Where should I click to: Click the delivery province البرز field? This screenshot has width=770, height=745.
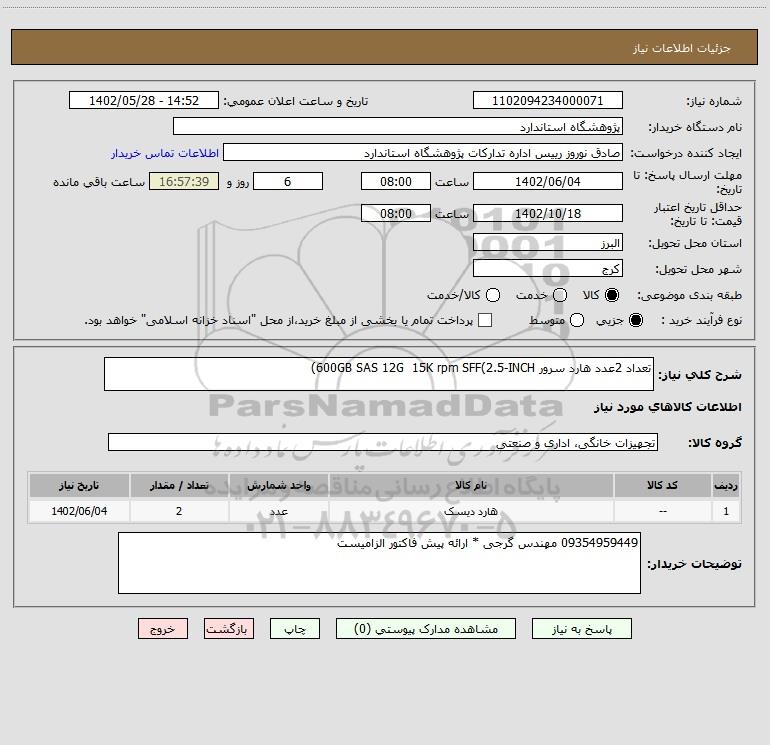coord(548,243)
